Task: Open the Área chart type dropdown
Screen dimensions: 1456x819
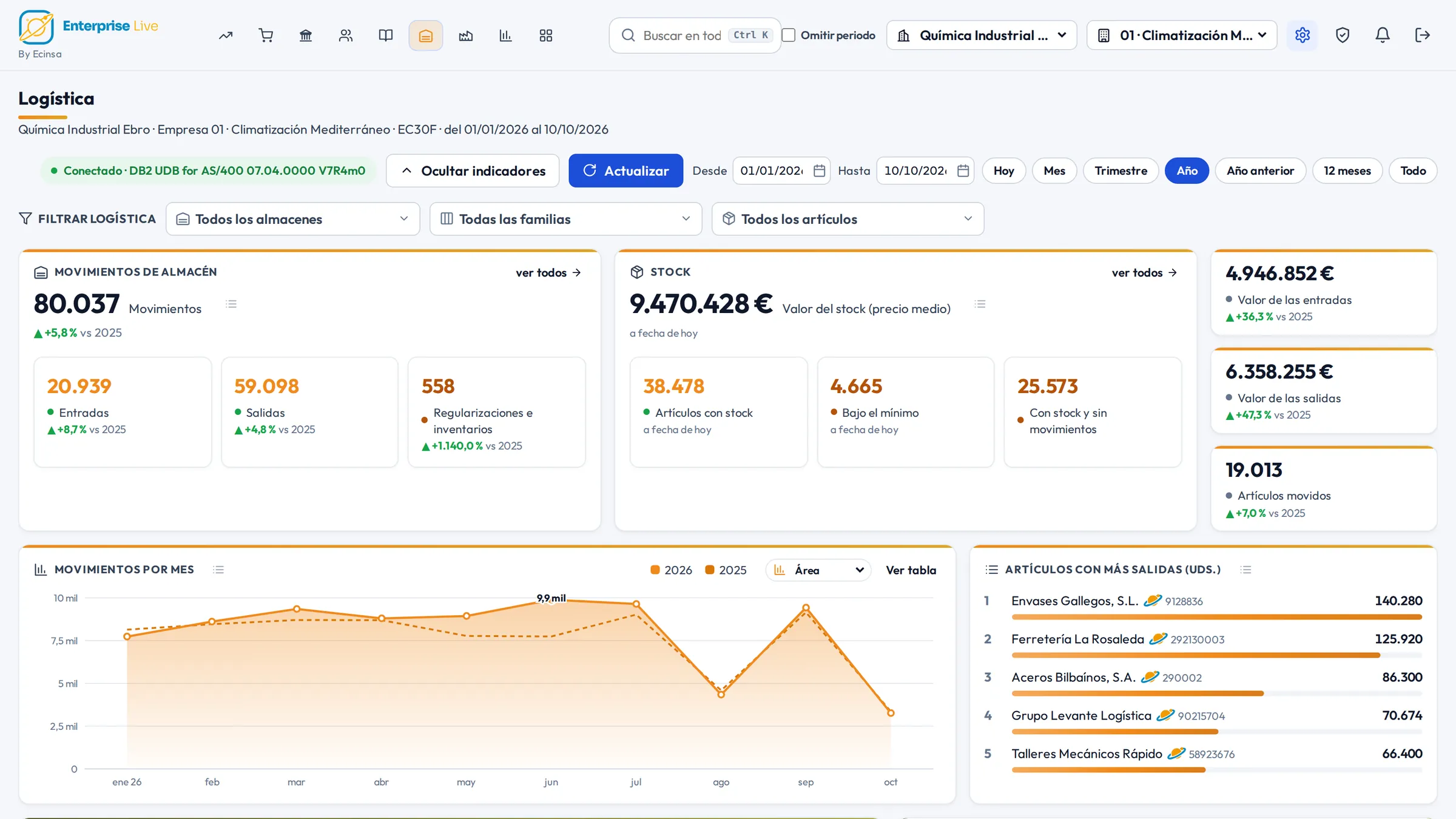Action: pyautogui.click(x=818, y=570)
